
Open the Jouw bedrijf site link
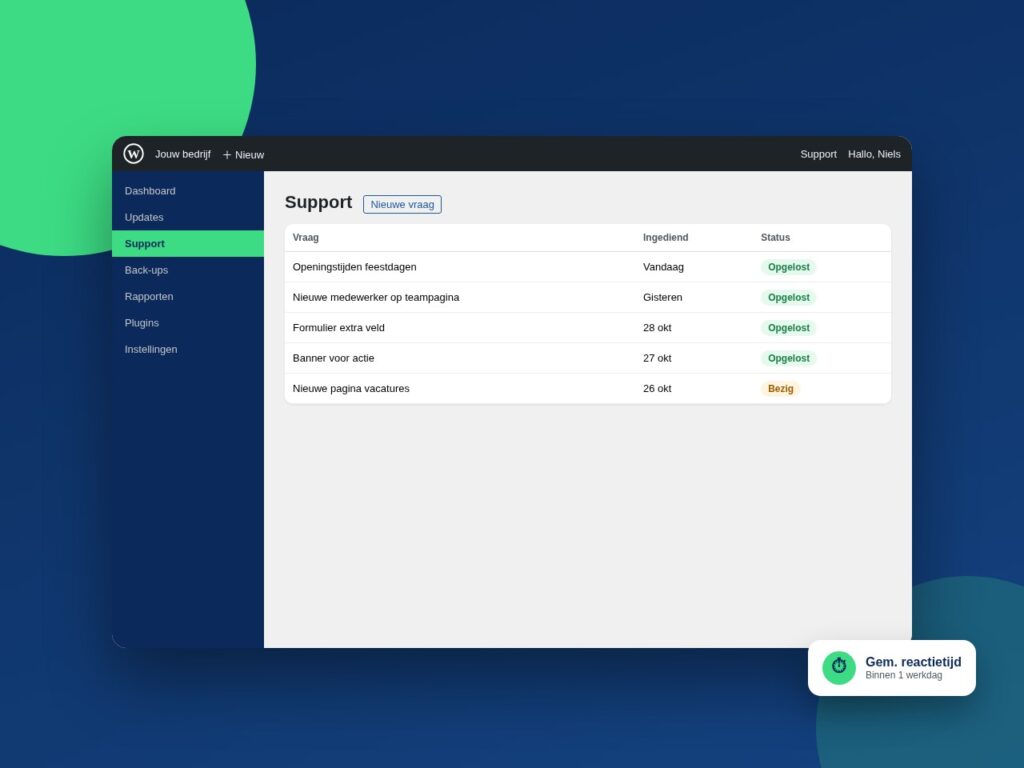[183, 154]
